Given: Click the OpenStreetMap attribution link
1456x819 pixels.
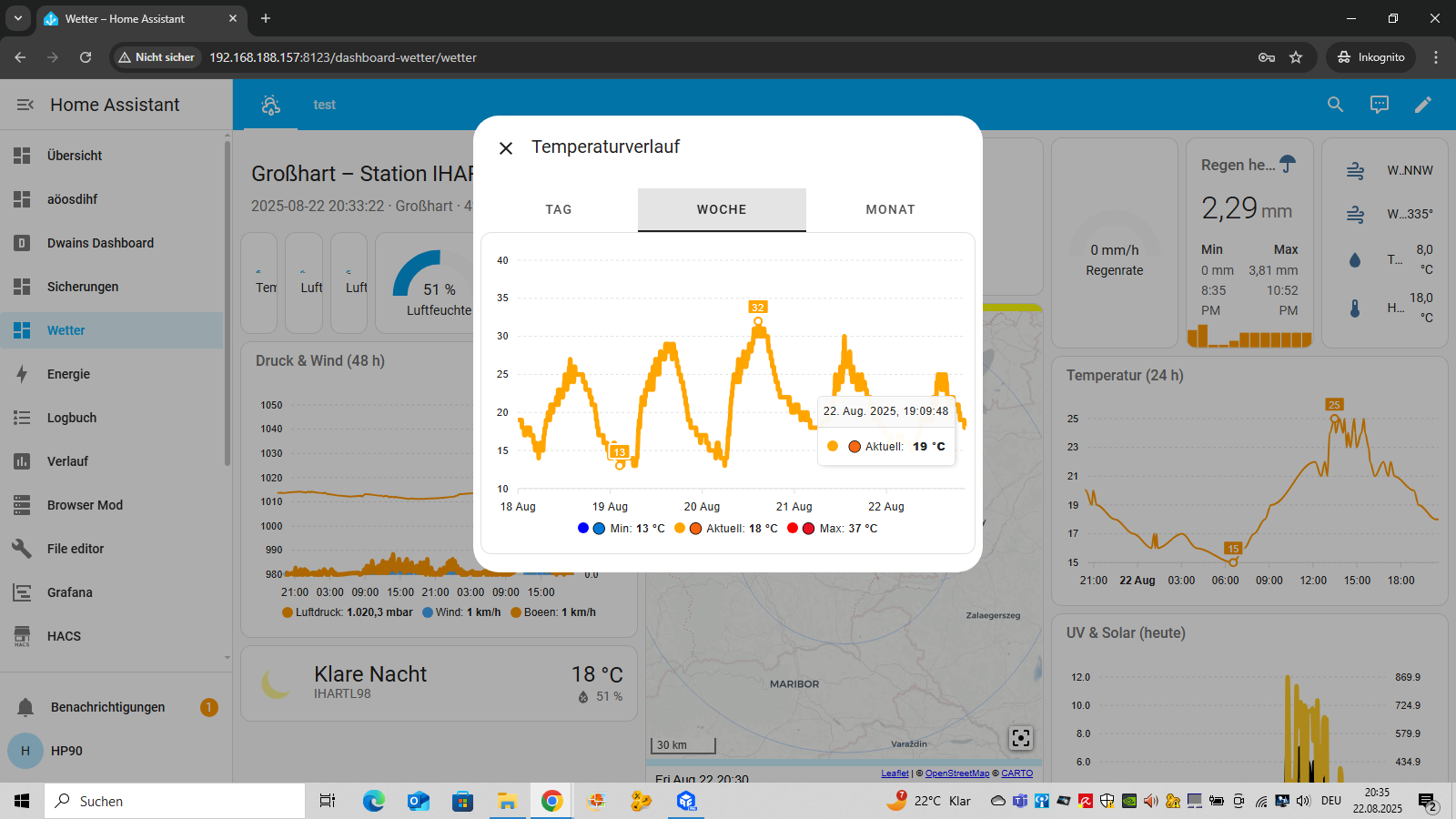Looking at the screenshot, I should coord(956,773).
